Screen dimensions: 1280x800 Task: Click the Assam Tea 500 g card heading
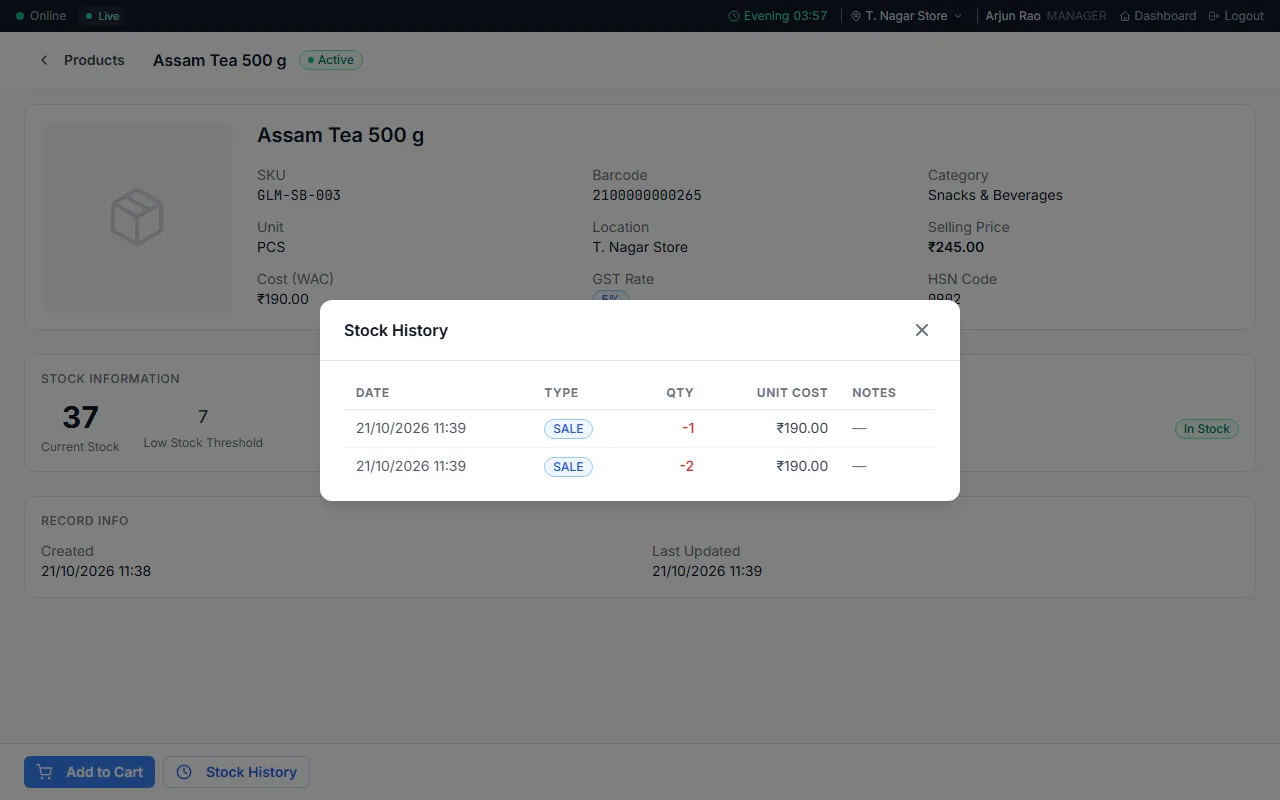[x=341, y=135]
